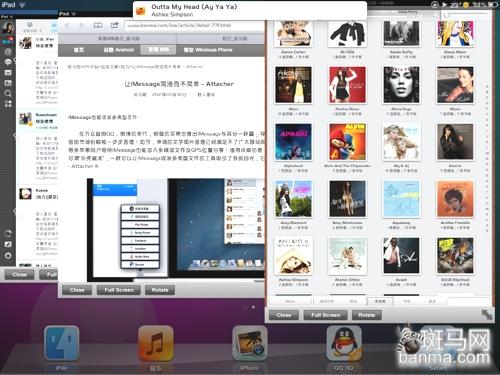
Task: Click article title about iMessage Attacher
Action: [x=179, y=84]
